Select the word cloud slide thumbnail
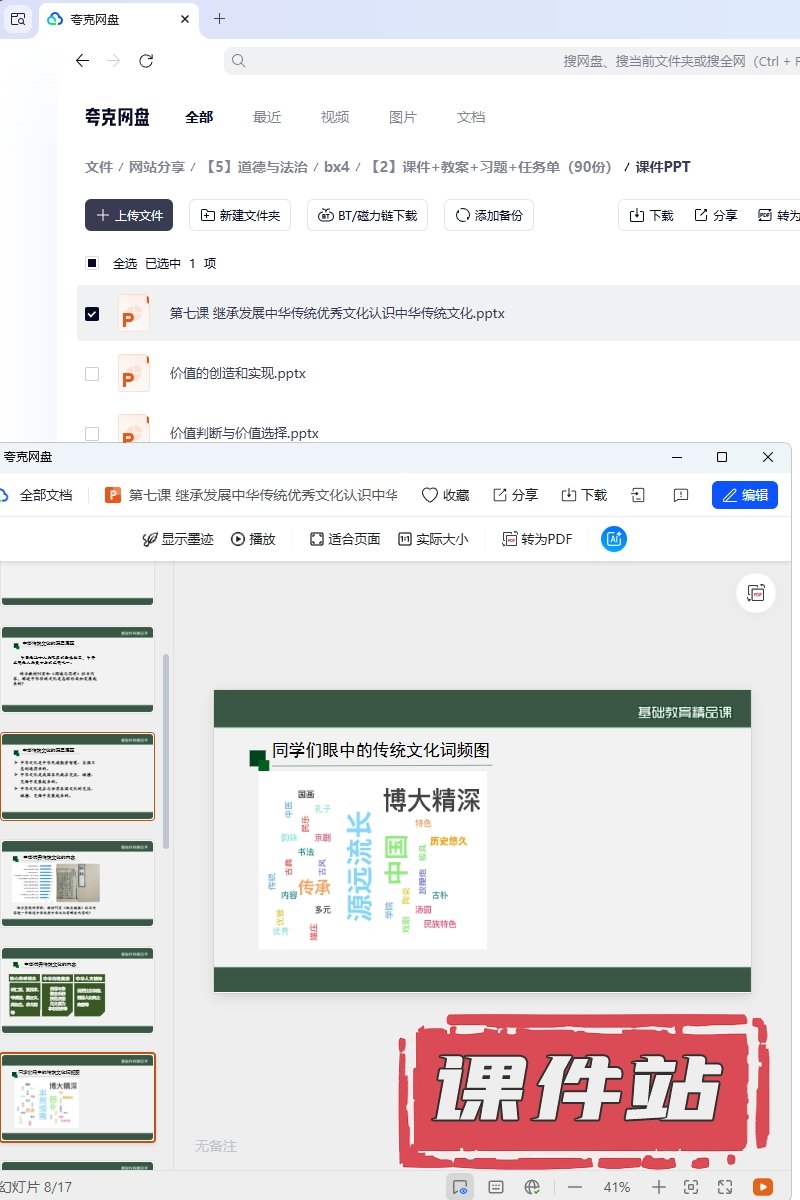 tap(78, 1096)
